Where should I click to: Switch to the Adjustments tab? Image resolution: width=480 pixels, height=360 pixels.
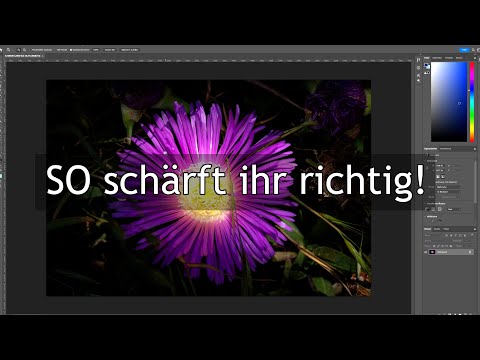[x=445, y=149]
